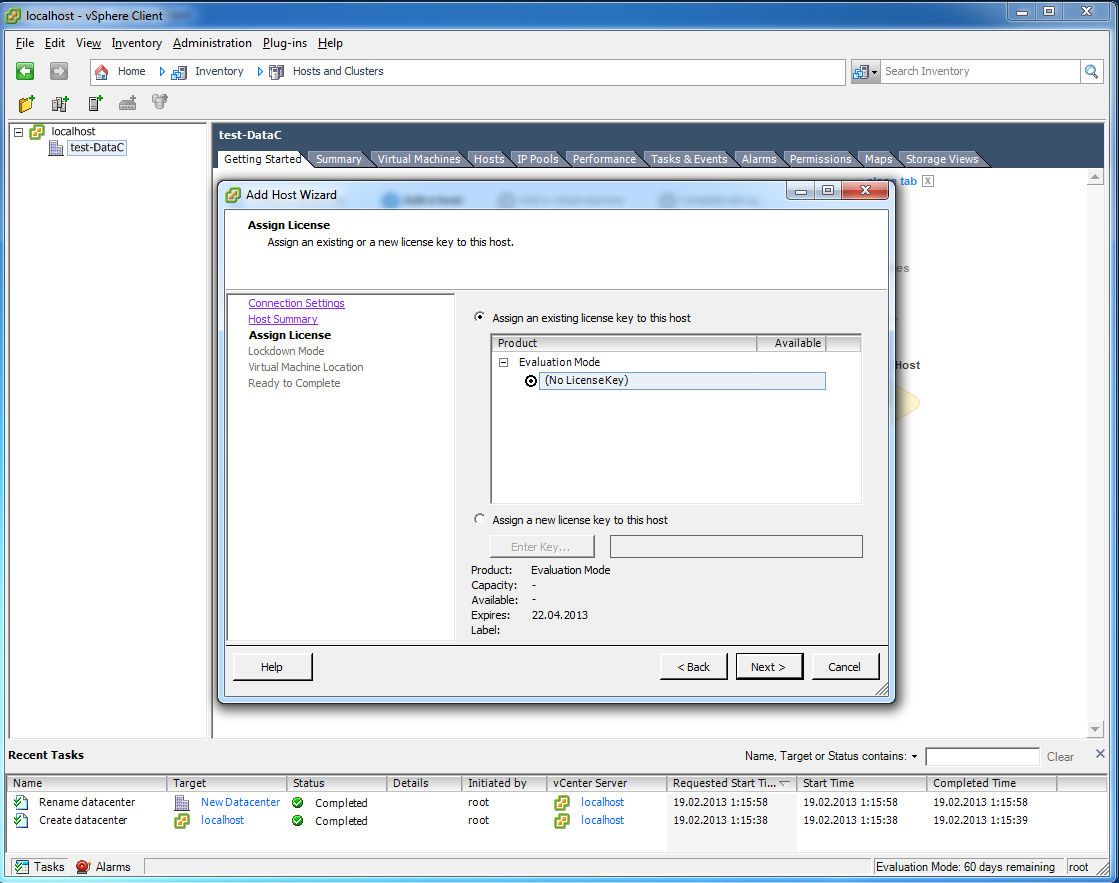Viewport: 1119px width, 883px height.
Task: Click the main panel scrollbar down arrow
Action: tap(1095, 729)
